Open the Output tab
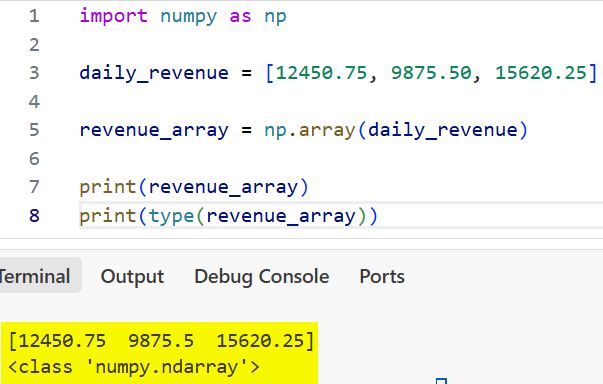This screenshot has height=384, width=603. pyautogui.click(x=132, y=276)
